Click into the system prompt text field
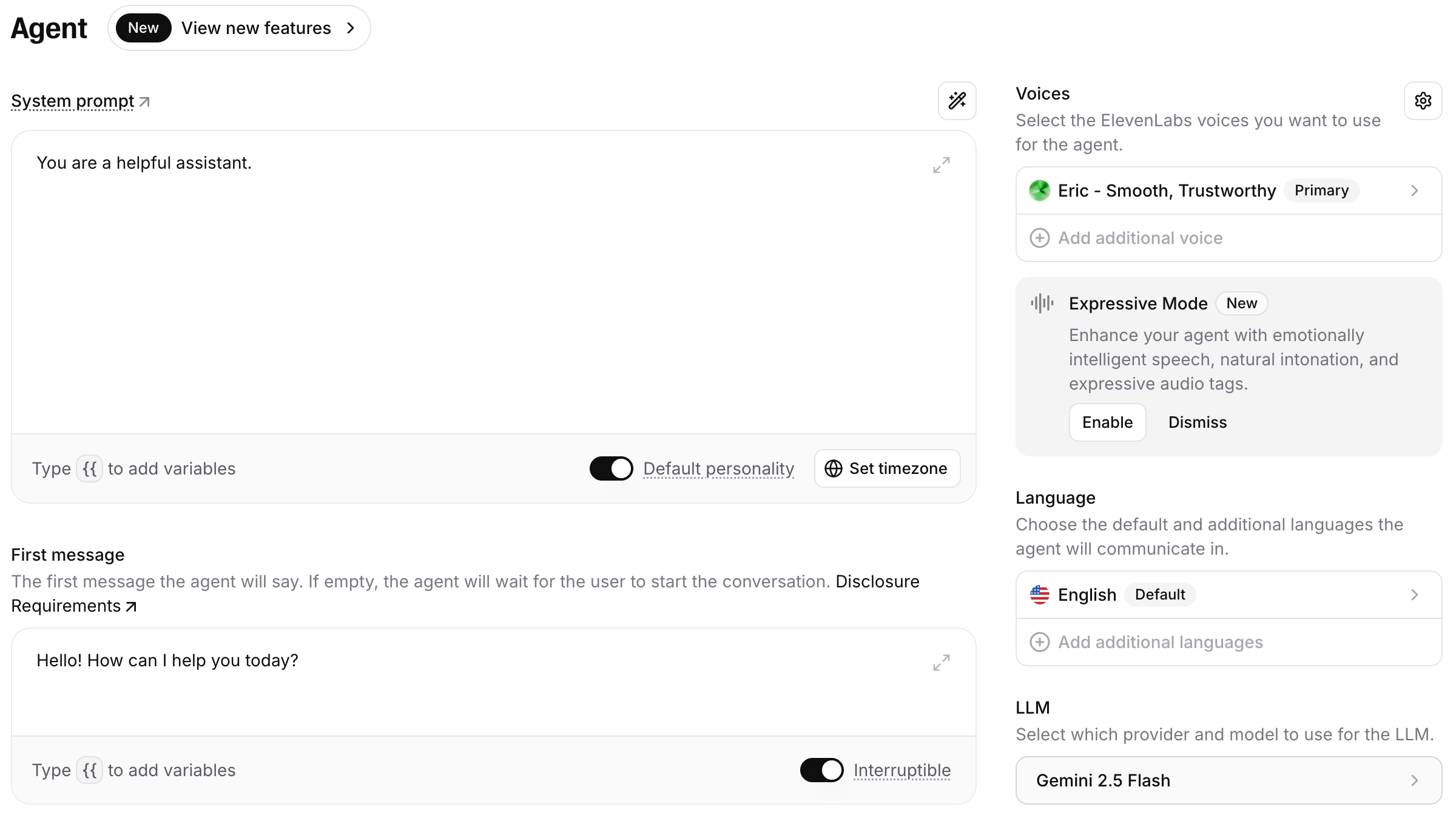 pyautogui.click(x=493, y=282)
